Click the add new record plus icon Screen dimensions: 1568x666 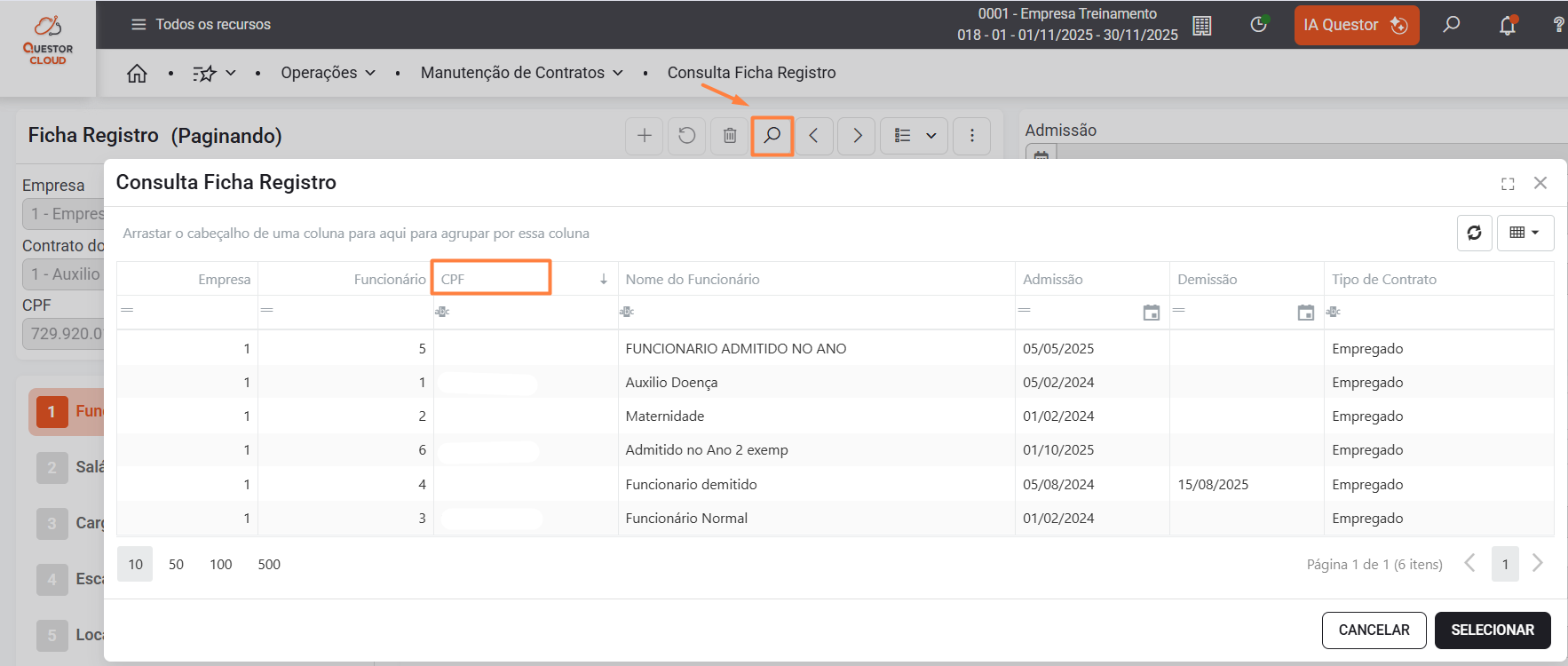(645, 136)
